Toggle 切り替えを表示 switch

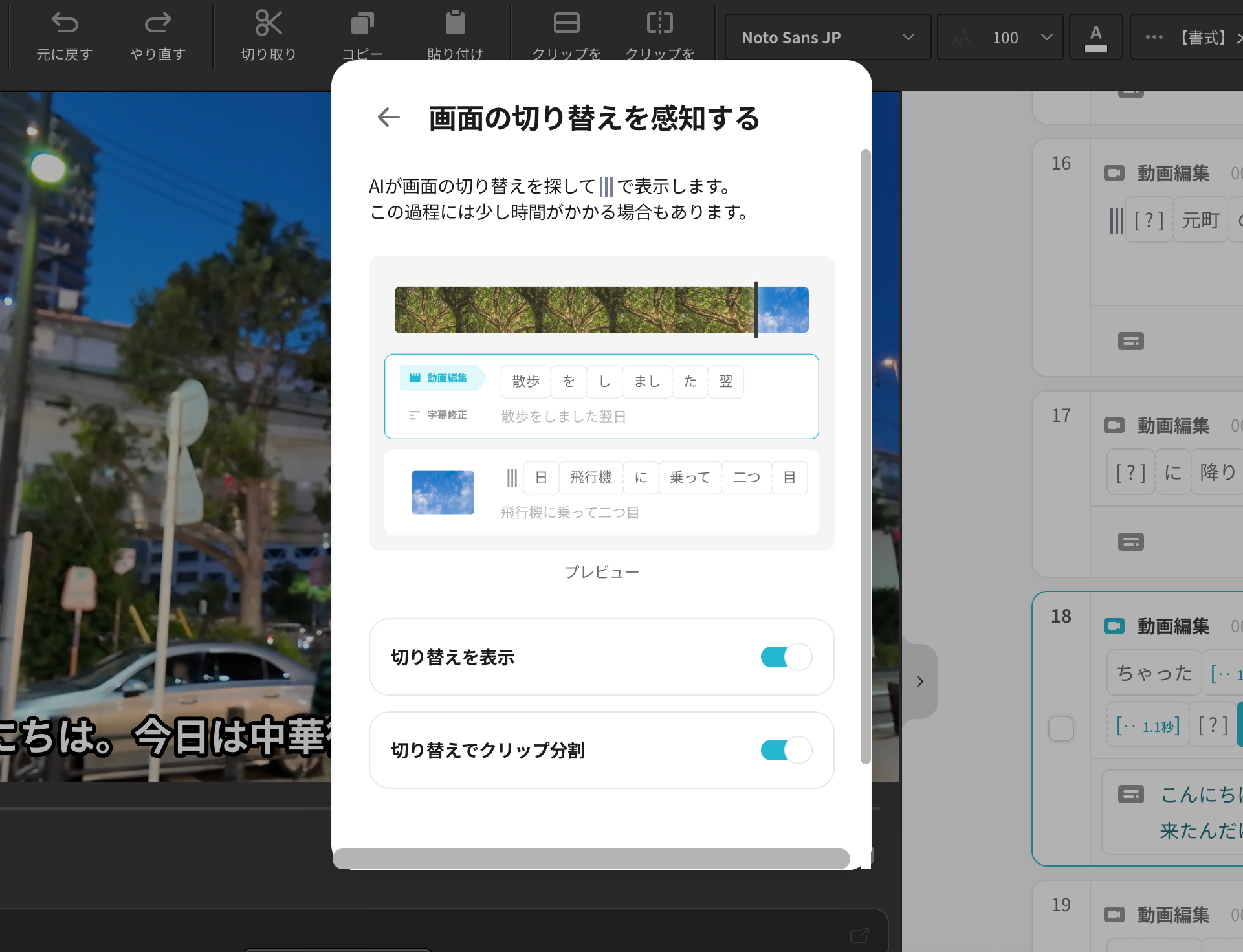pos(786,657)
